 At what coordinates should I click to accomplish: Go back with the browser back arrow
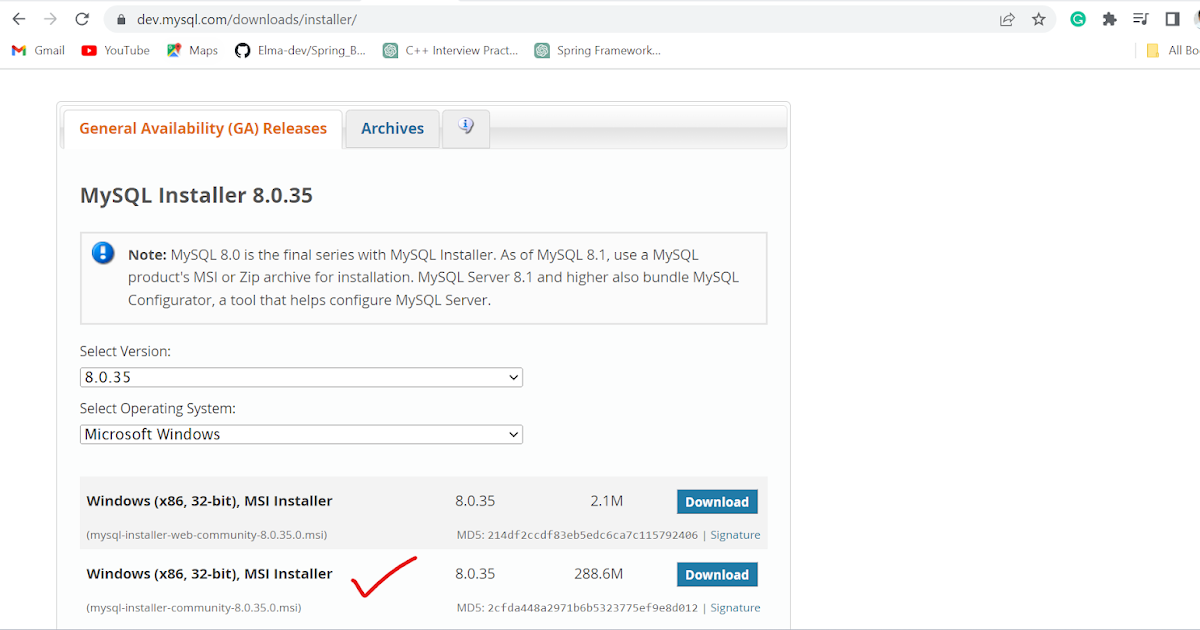[19, 19]
